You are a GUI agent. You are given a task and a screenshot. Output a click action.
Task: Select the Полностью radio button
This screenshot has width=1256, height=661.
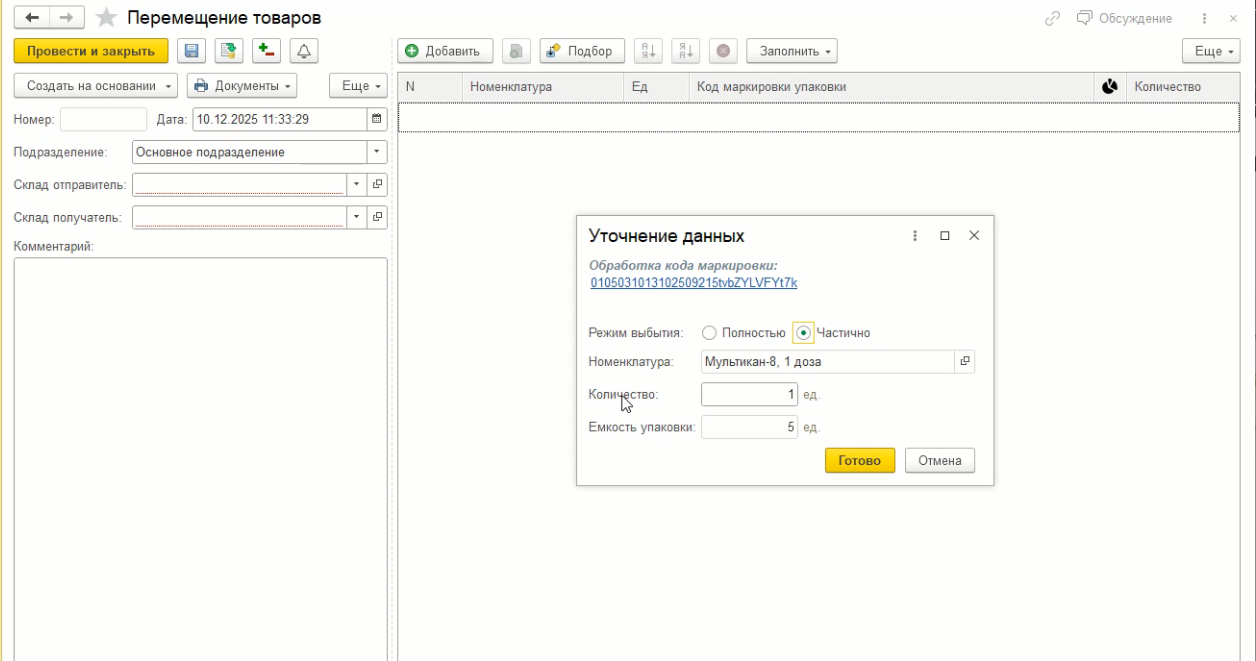click(x=709, y=333)
